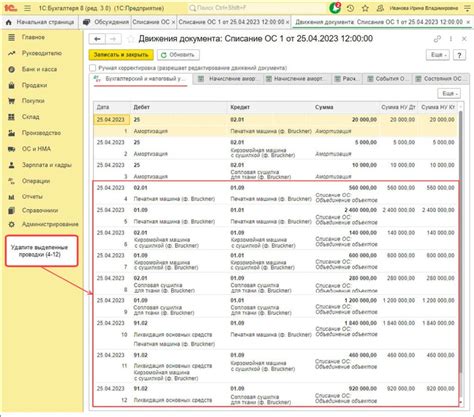Open the Банк и касса section
The height and width of the screenshot is (417, 474).
point(39,69)
